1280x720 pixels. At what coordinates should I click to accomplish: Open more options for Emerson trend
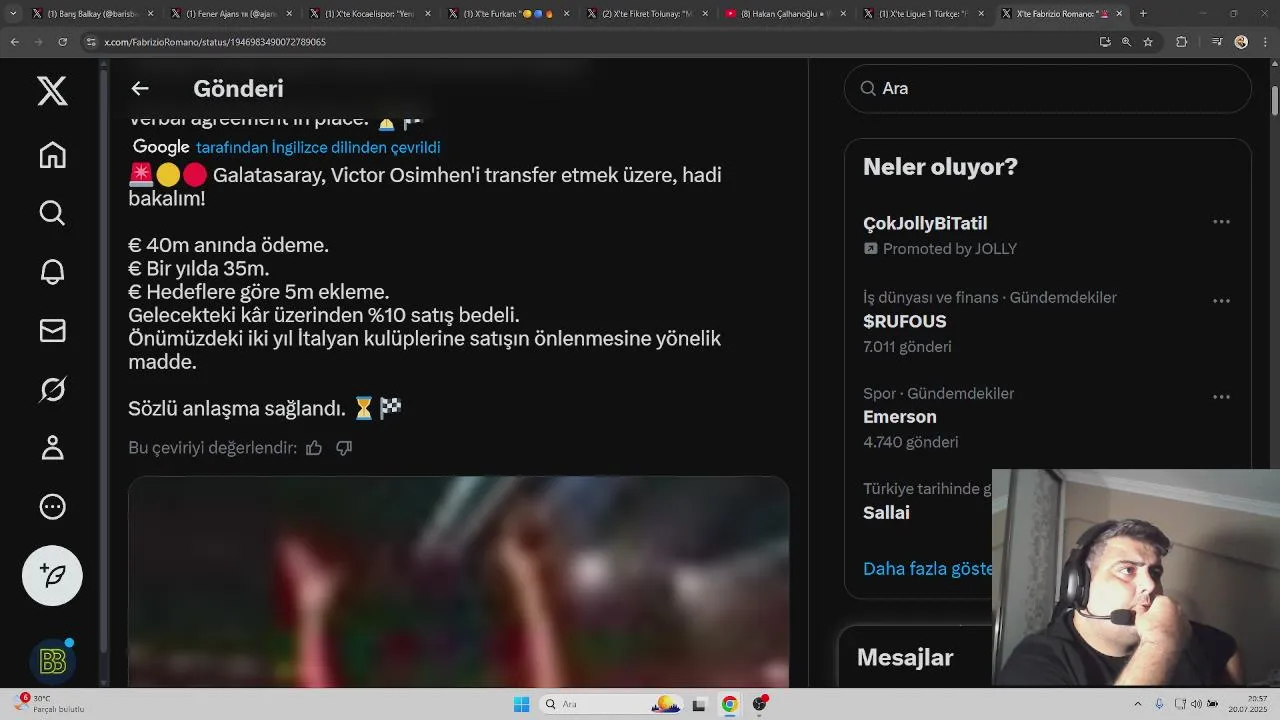(x=1221, y=397)
